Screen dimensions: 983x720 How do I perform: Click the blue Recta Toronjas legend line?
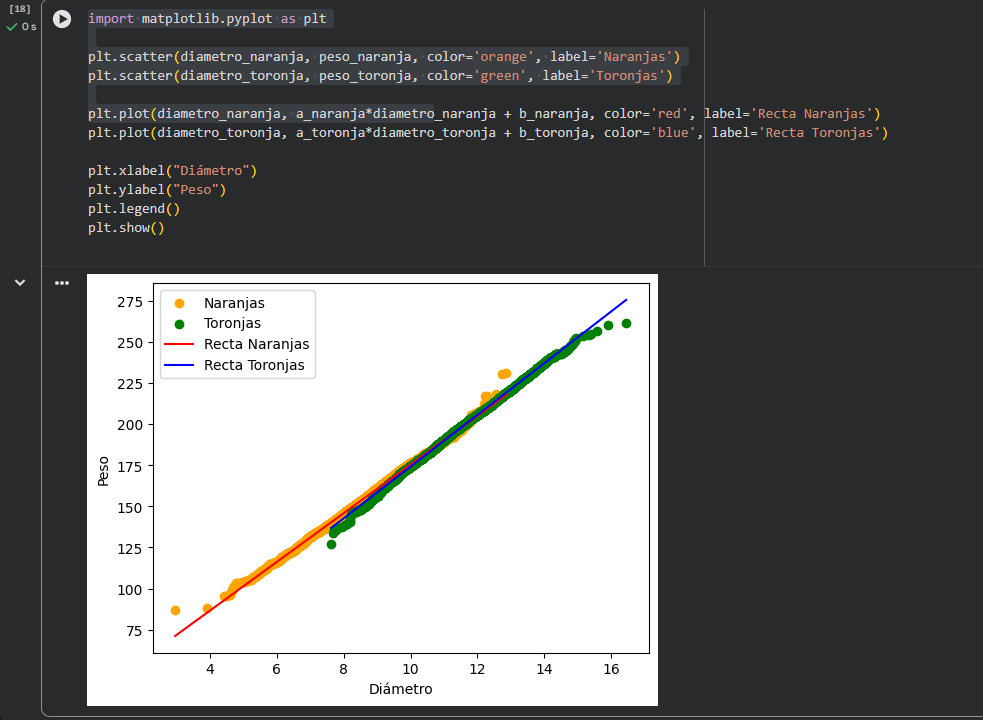(x=179, y=366)
